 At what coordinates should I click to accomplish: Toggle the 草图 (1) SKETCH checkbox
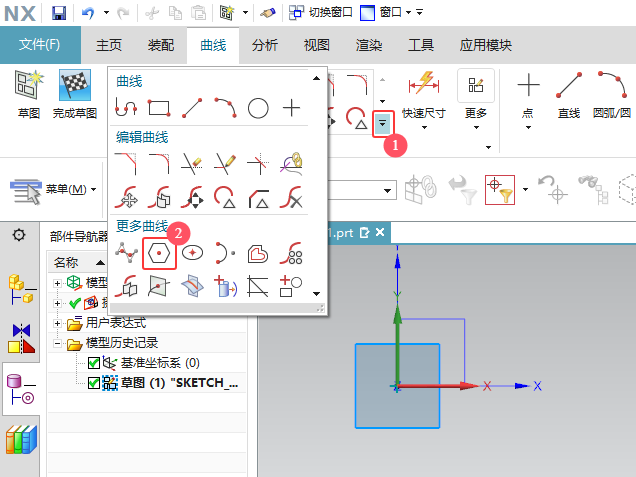click(x=94, y=383)
